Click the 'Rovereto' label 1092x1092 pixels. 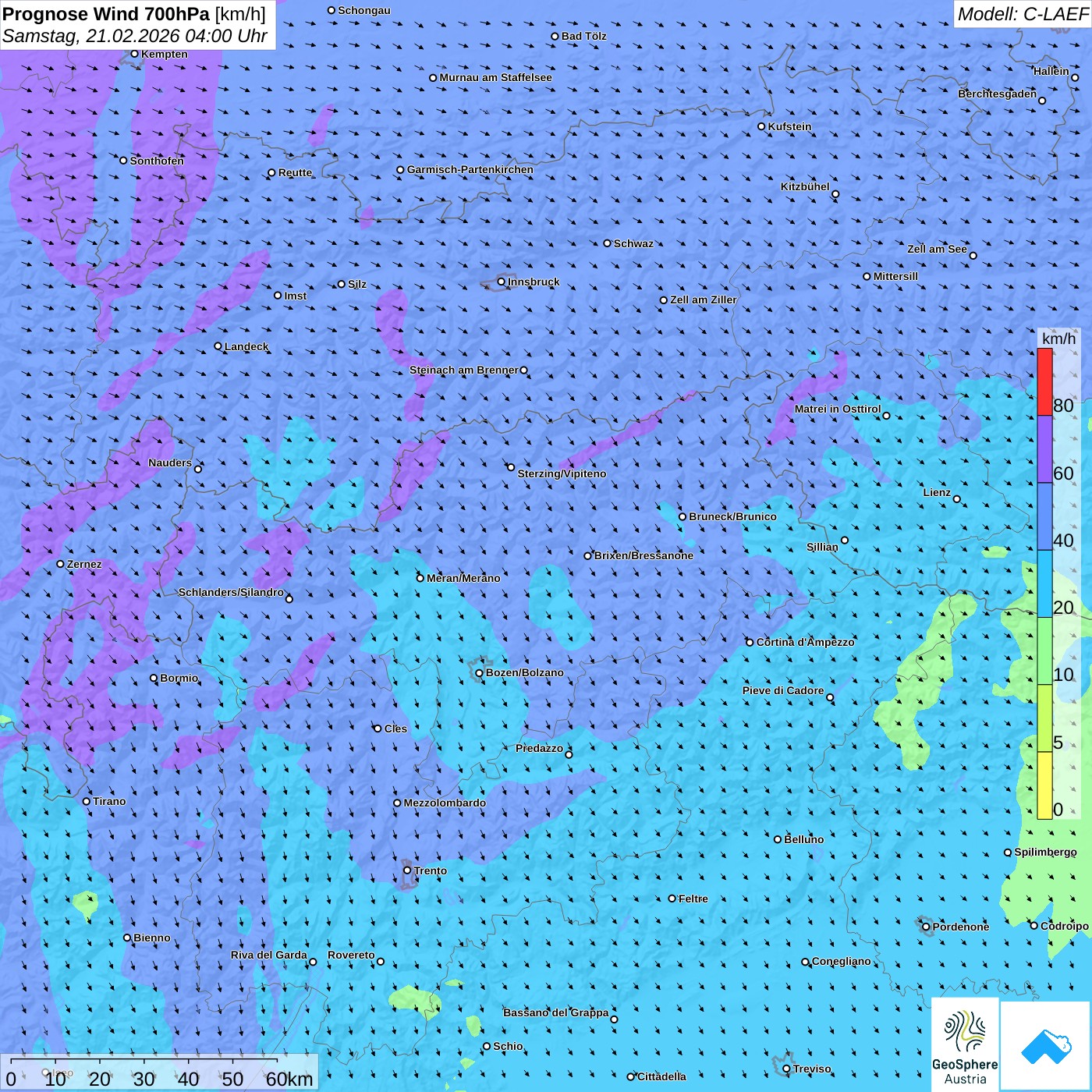pos(352,955)
